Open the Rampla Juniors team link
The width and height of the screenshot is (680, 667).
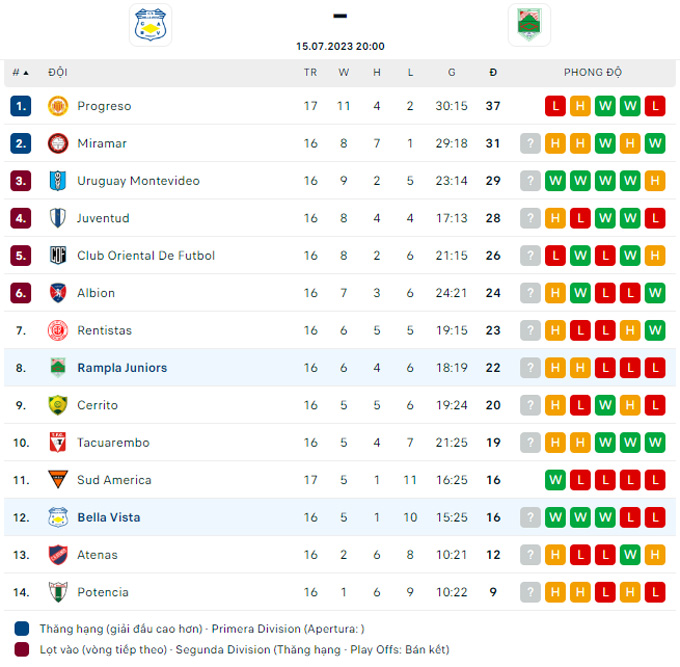pos(122,368)
